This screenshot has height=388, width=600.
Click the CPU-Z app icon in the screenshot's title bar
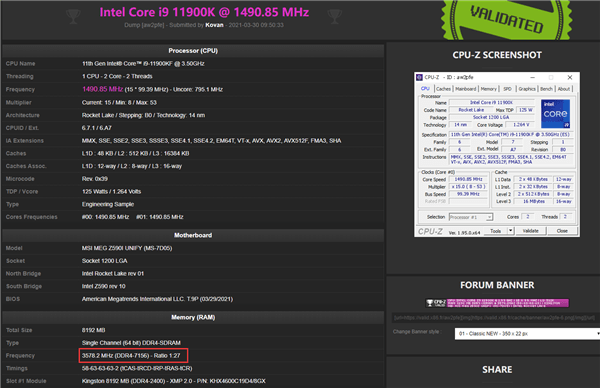point(419,77)
